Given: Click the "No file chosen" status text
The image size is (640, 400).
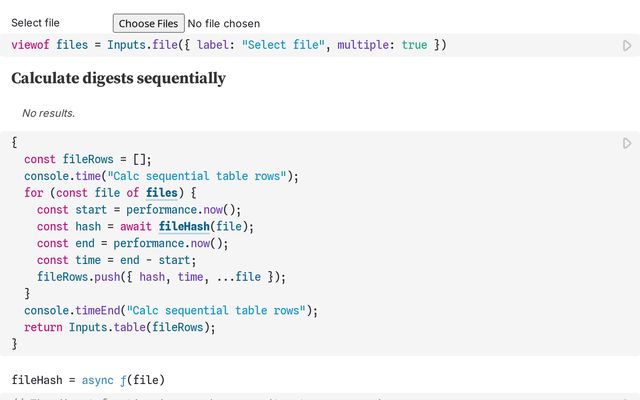Looking at the screenshot, I should [223, 23].
